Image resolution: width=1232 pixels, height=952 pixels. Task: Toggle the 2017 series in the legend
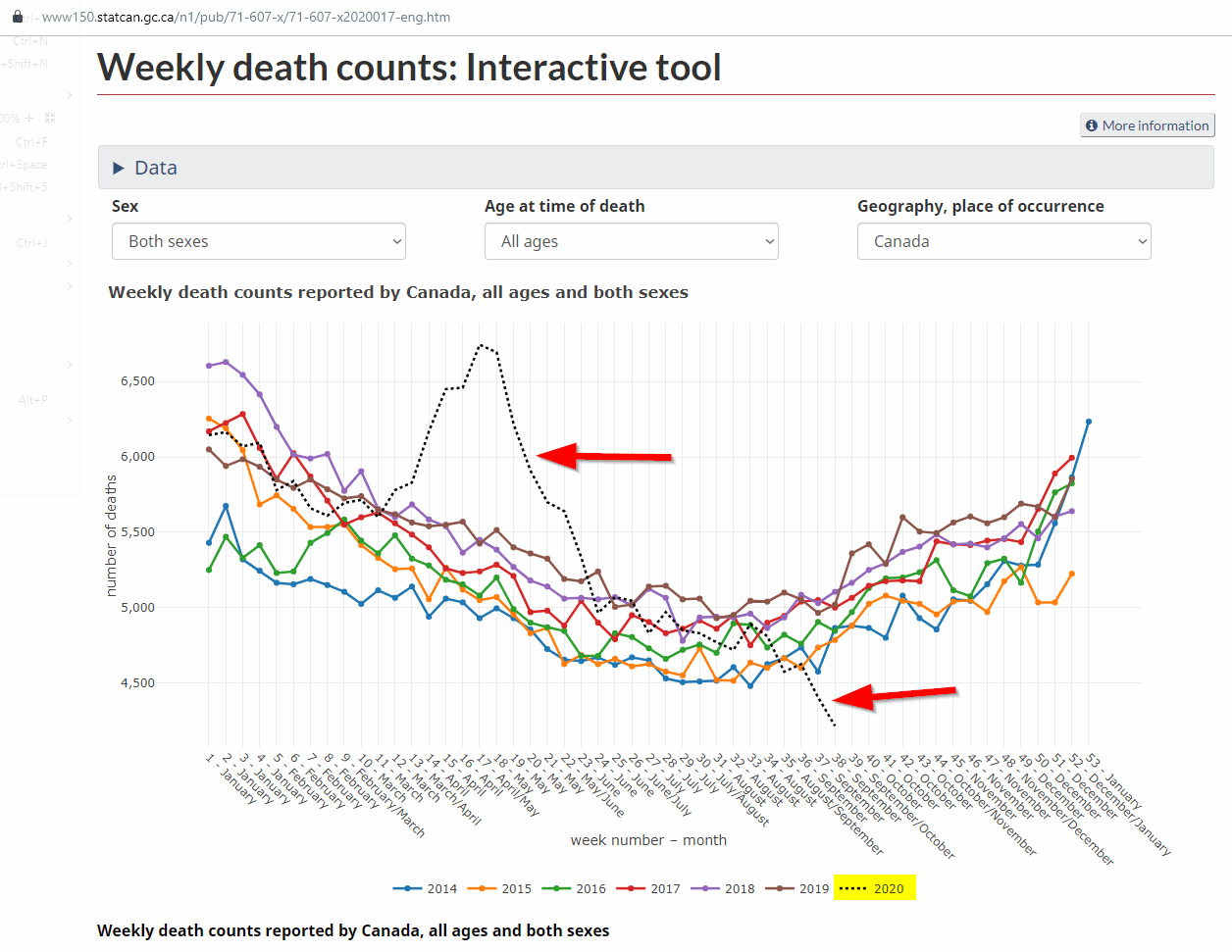tap(649, 888)
